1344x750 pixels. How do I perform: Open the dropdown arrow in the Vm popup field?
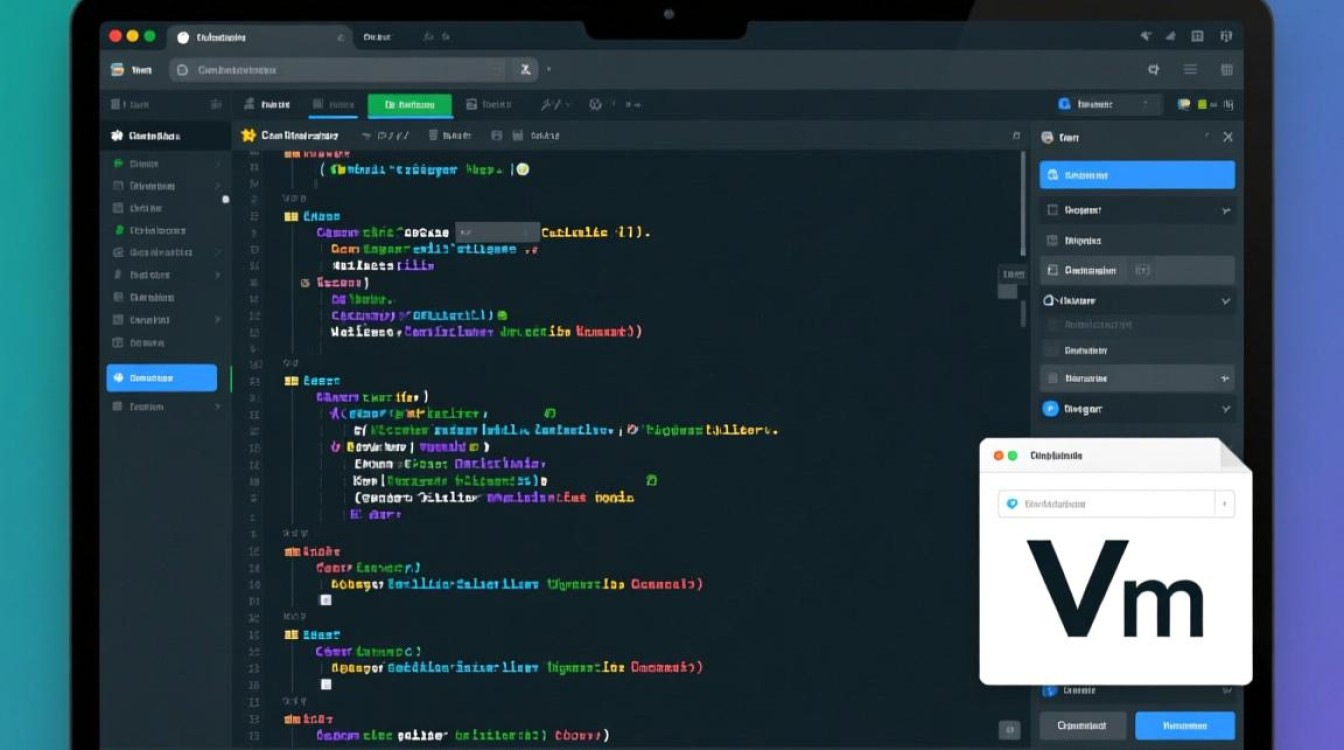(1224, 504)
